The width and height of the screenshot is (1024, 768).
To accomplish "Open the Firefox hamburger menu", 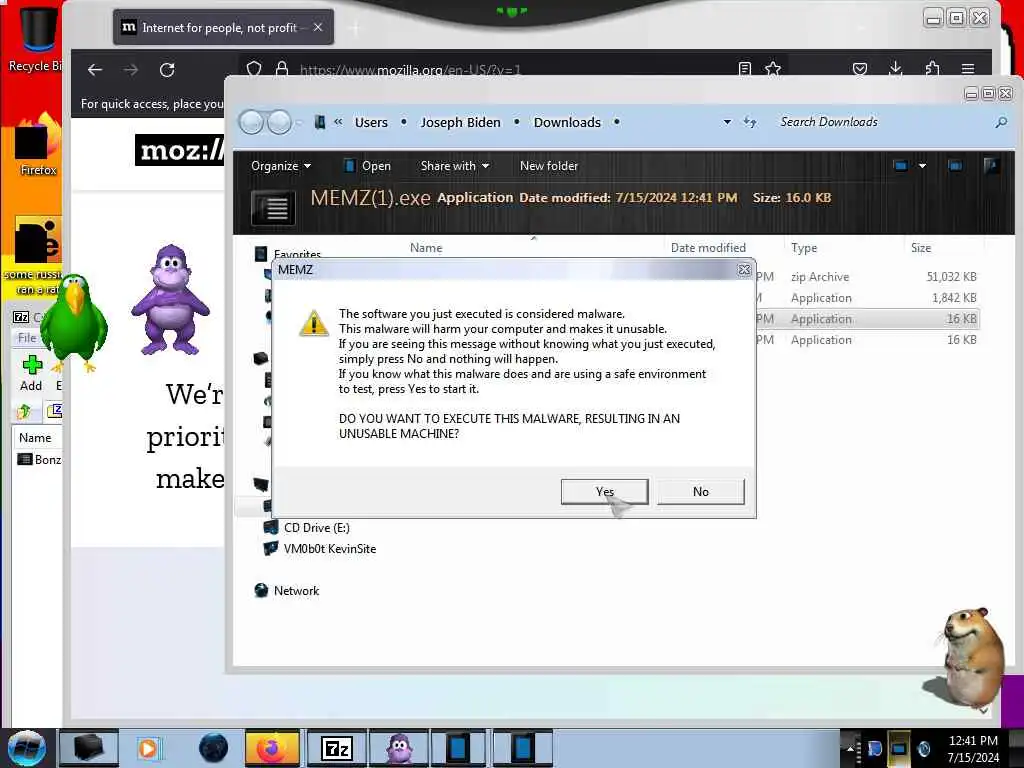I will click(968, 69).
